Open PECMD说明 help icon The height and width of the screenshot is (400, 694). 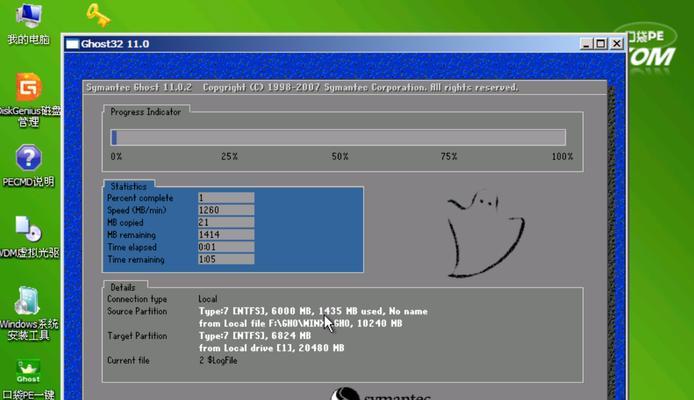28,166
